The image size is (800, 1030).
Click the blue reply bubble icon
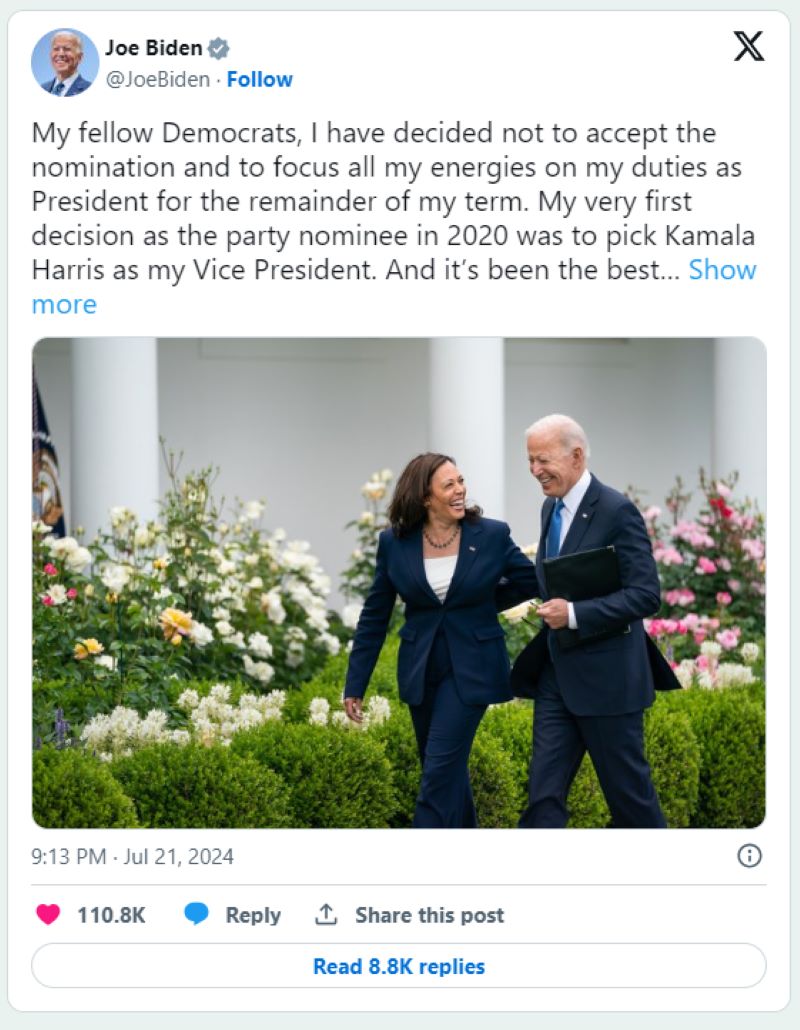tap(197, 914)
